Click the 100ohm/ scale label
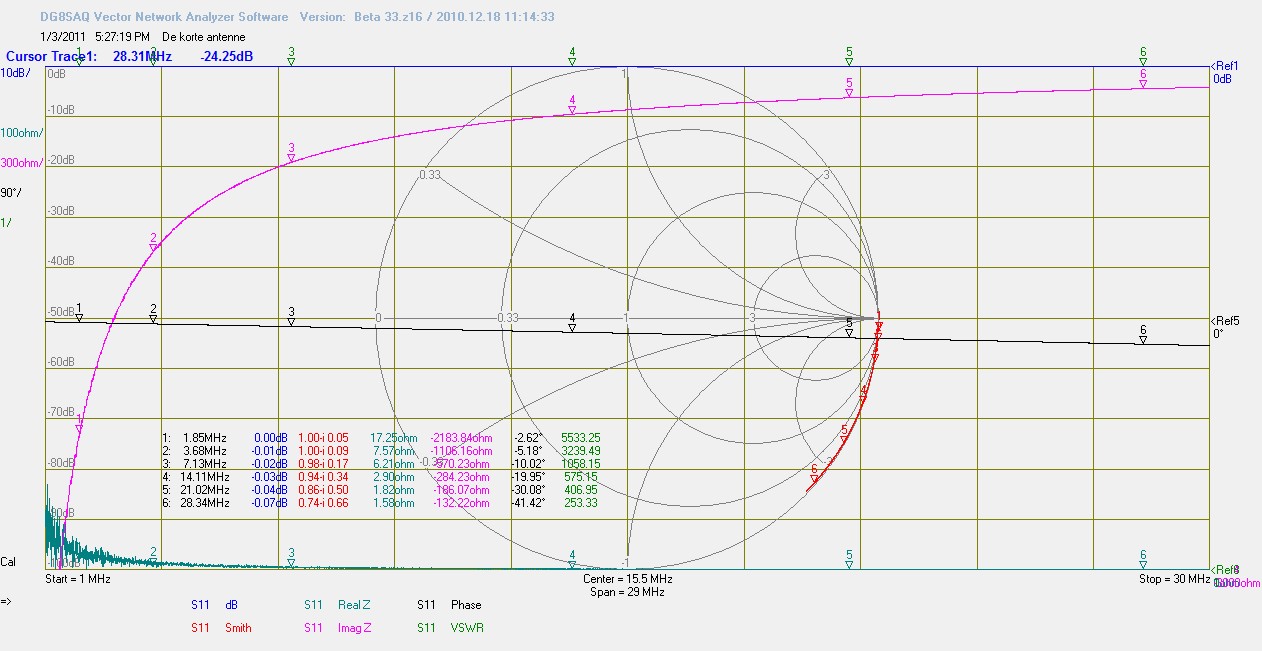The height and width of the screenshot is (651, 1262). pos(20,133)
